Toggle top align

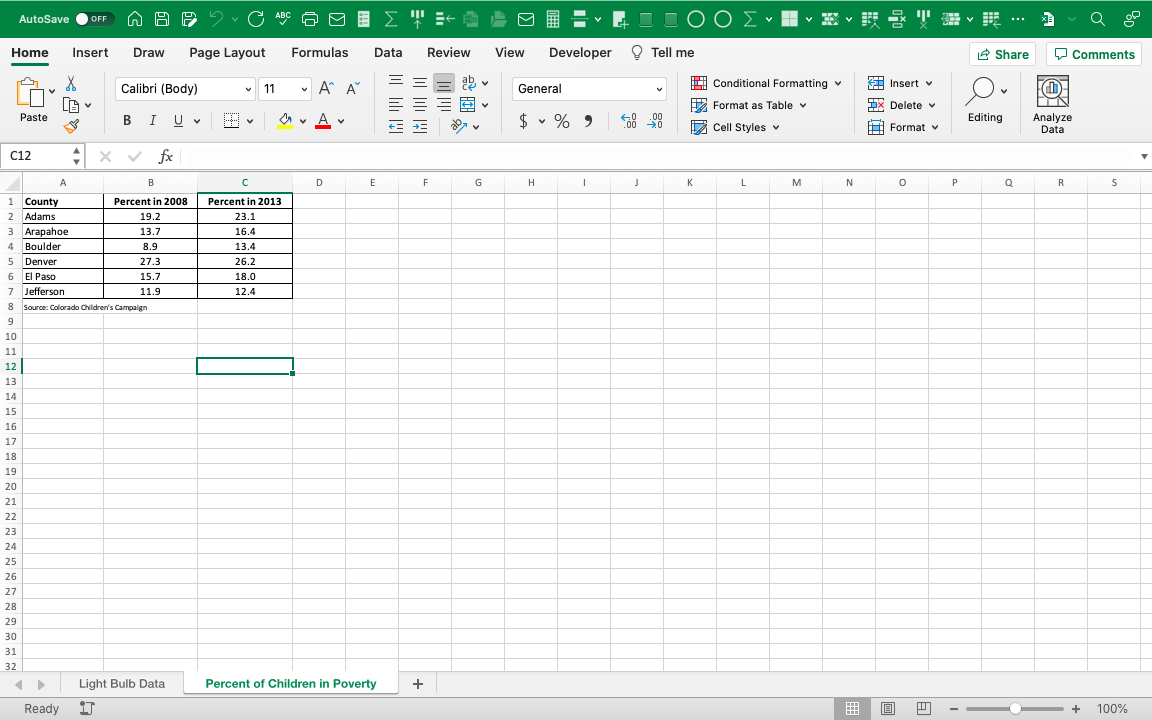click(x=396, y=82)
